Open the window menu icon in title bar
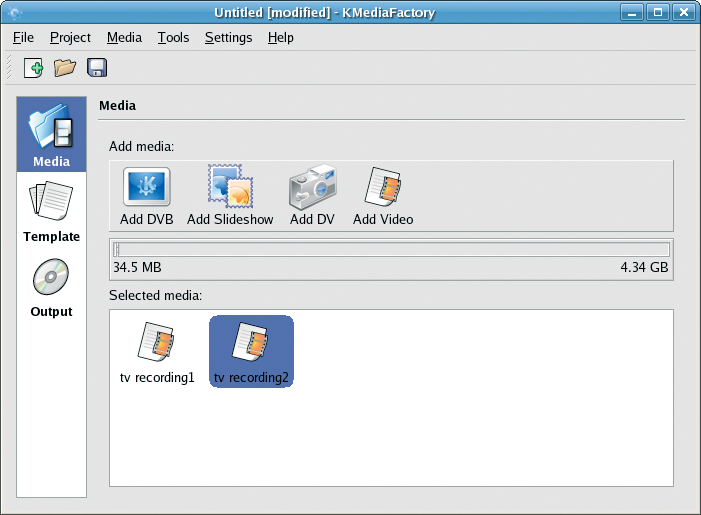Image resolution: width=701 pixels, height=515 pixels. 15,13
